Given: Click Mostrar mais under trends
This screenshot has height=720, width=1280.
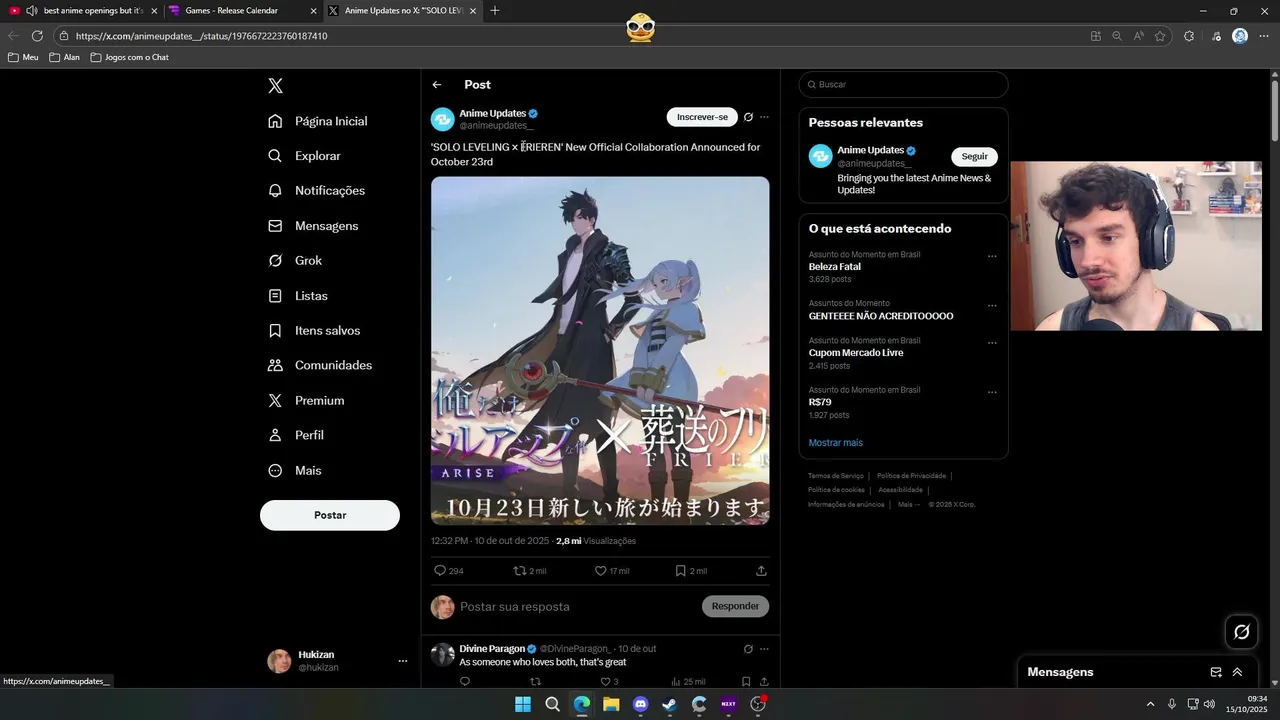Looking at the screenshot, I should pos(836,443).
